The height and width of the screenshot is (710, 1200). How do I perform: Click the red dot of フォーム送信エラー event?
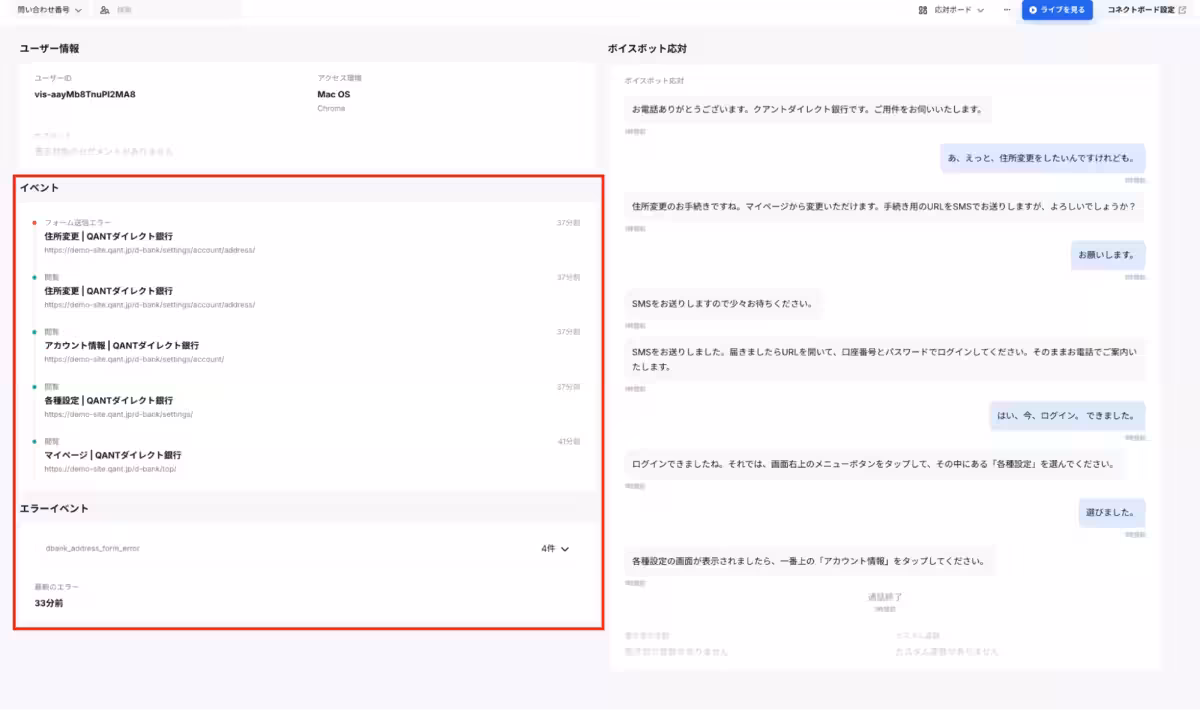[x=34, y=223]
